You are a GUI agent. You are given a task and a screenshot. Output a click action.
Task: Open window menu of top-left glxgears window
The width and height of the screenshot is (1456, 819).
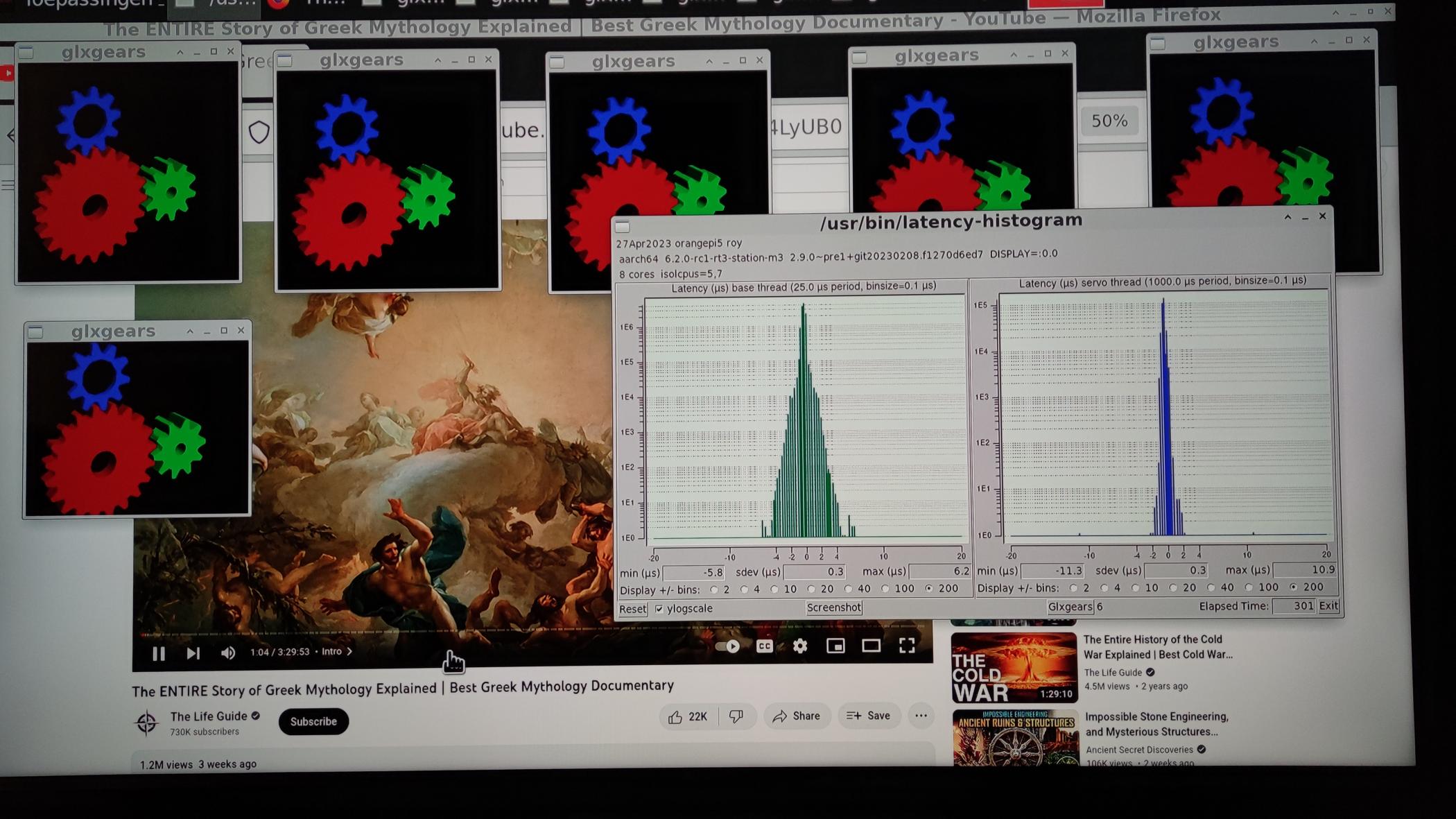(26, 53)
